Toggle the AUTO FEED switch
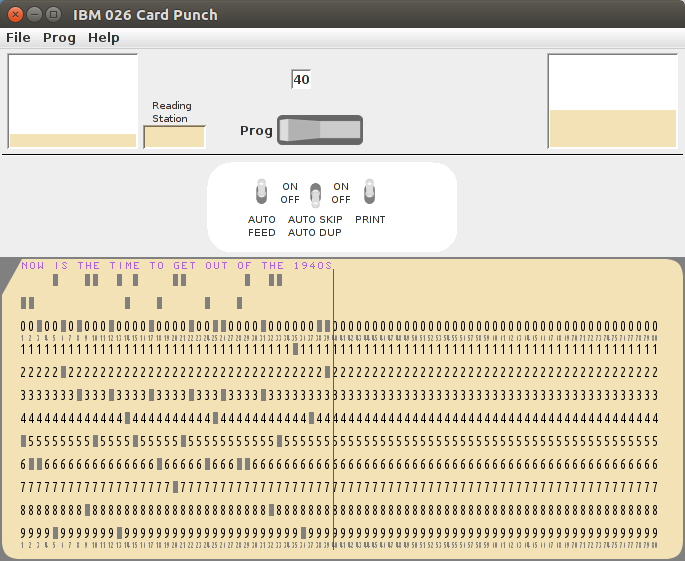685x561 pixels. [x=261, y=191]
